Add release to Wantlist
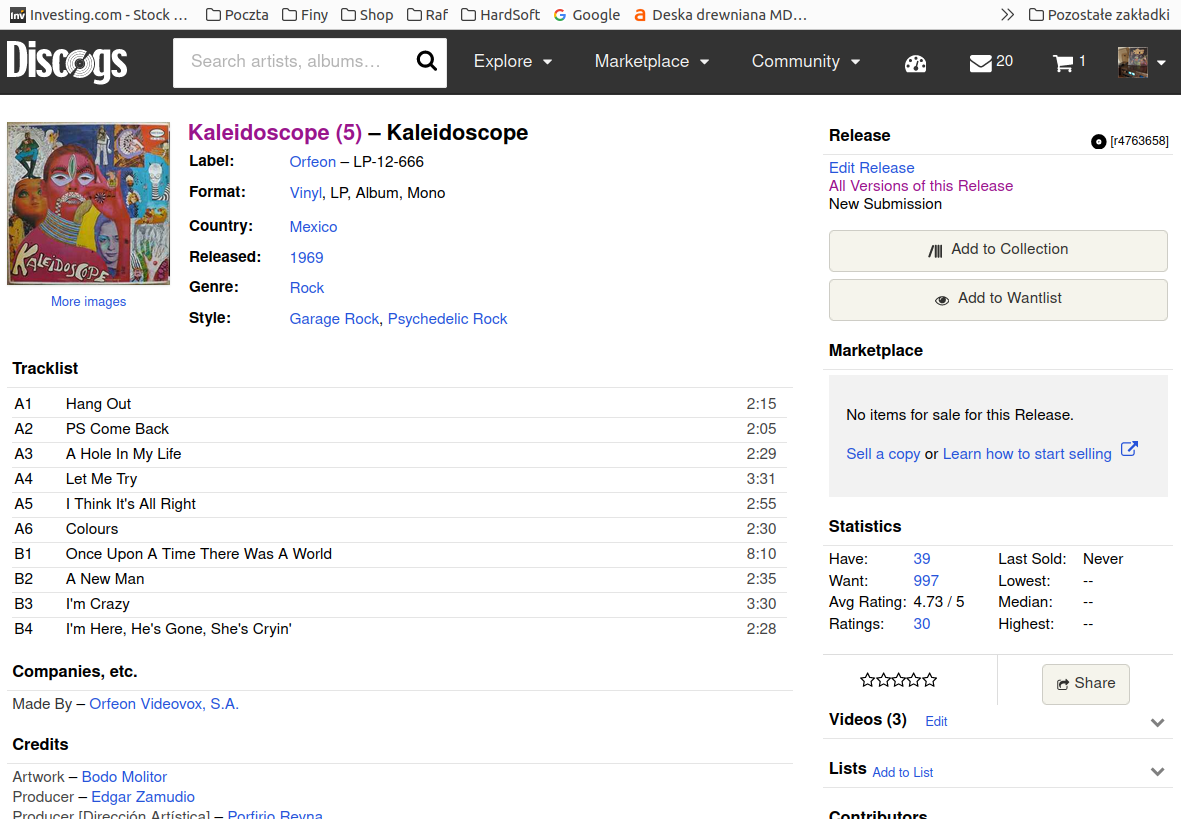1181x819 pixels. [x=997, y=299]
